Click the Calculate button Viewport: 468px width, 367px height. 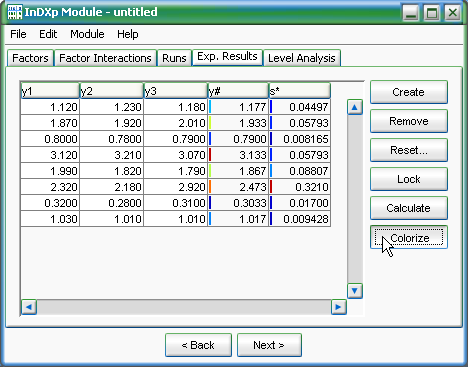409,208
